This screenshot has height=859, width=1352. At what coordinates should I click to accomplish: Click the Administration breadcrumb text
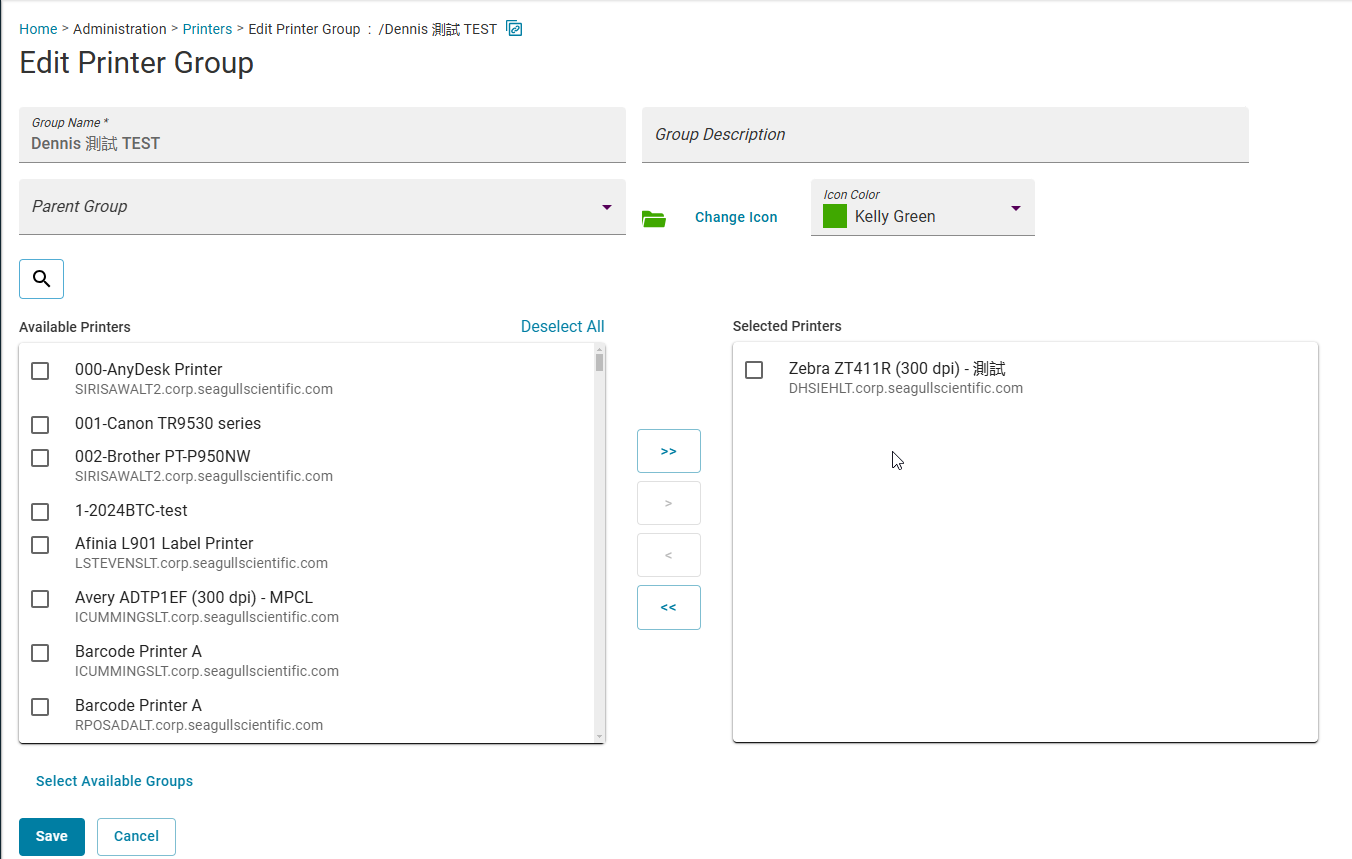pyautogui.click(x=120, y=29)
